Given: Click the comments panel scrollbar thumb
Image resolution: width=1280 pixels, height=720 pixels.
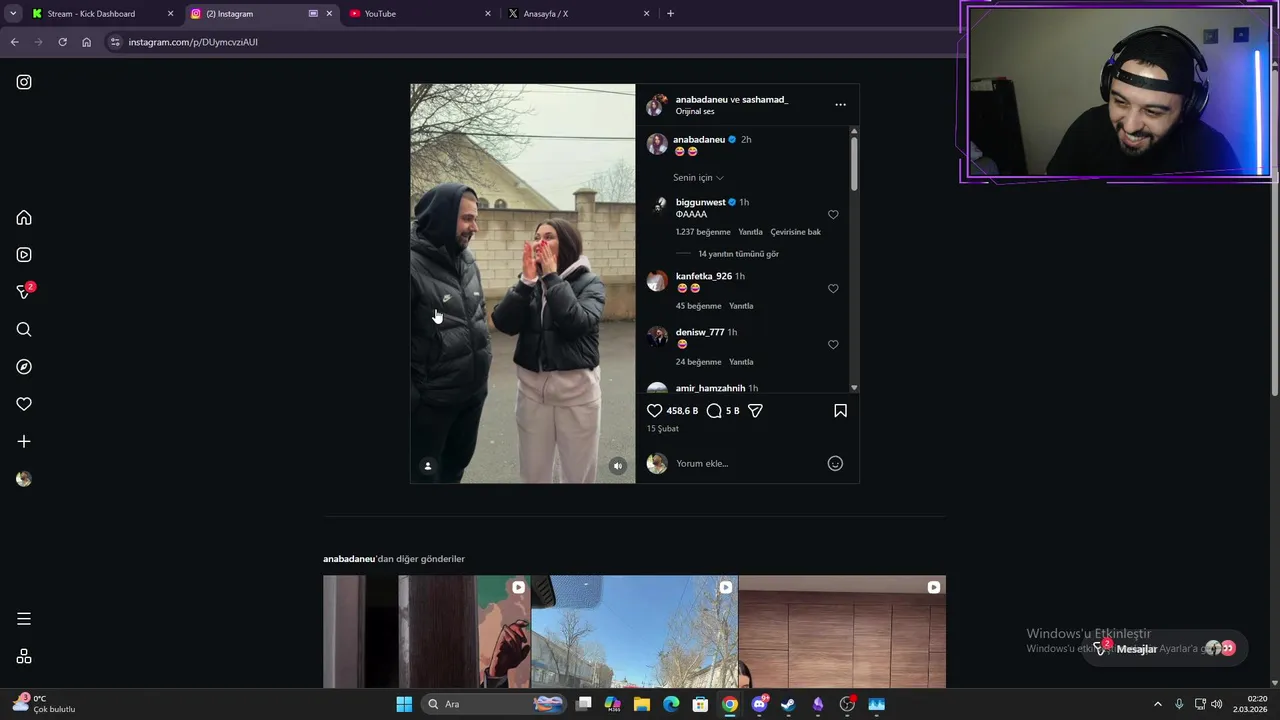Looking at the screenshot, I should [854, 164].
